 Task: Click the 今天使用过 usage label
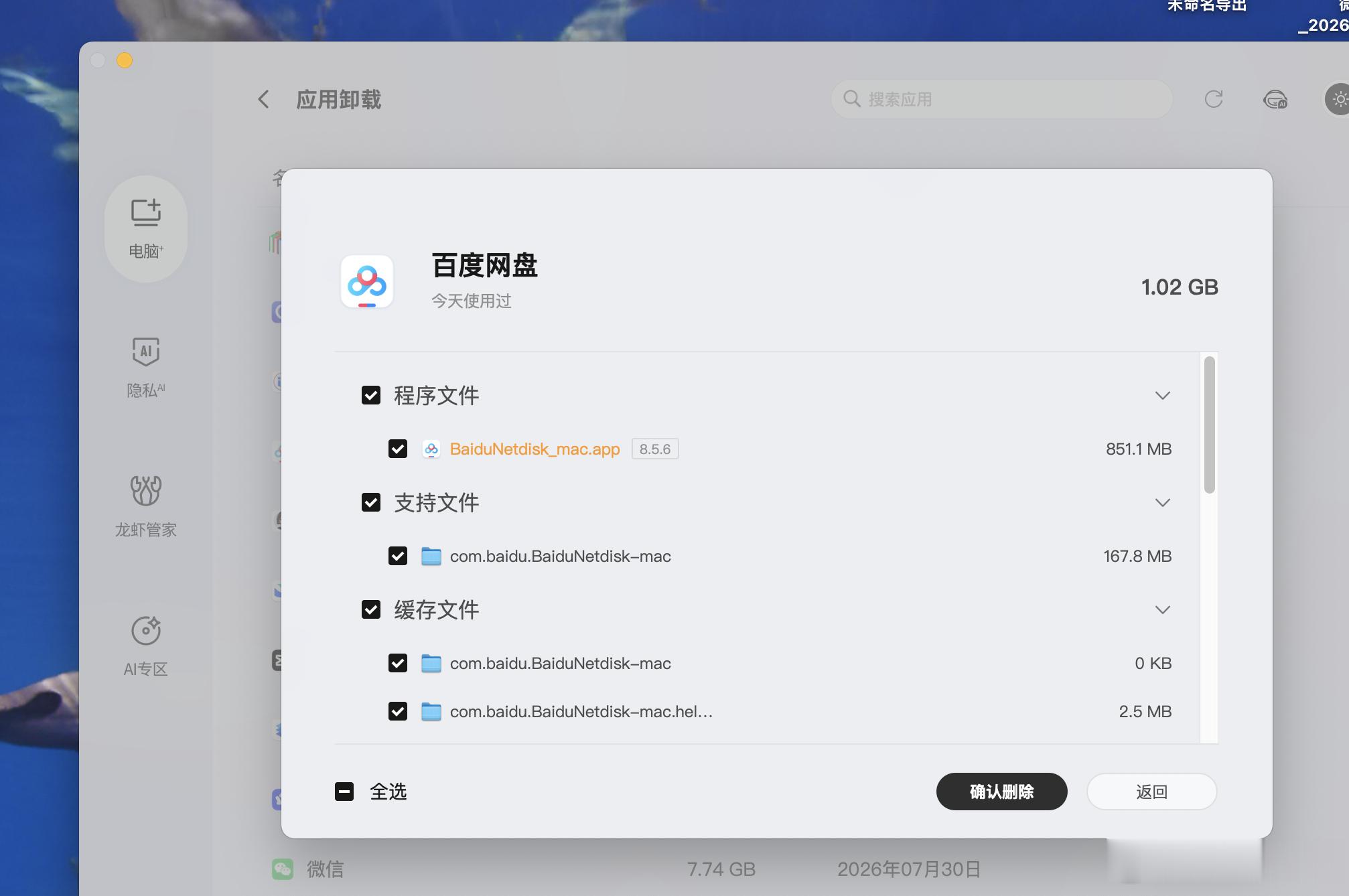coord(472,301)
